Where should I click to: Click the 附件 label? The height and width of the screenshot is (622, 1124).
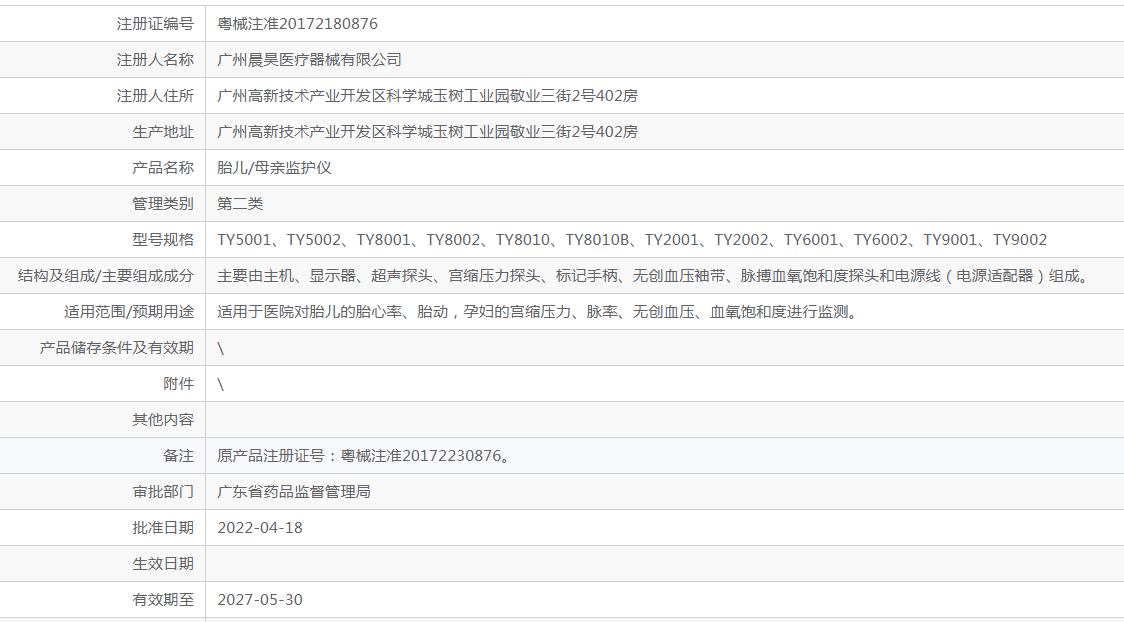pyautogui.click(x=178, y=383)
